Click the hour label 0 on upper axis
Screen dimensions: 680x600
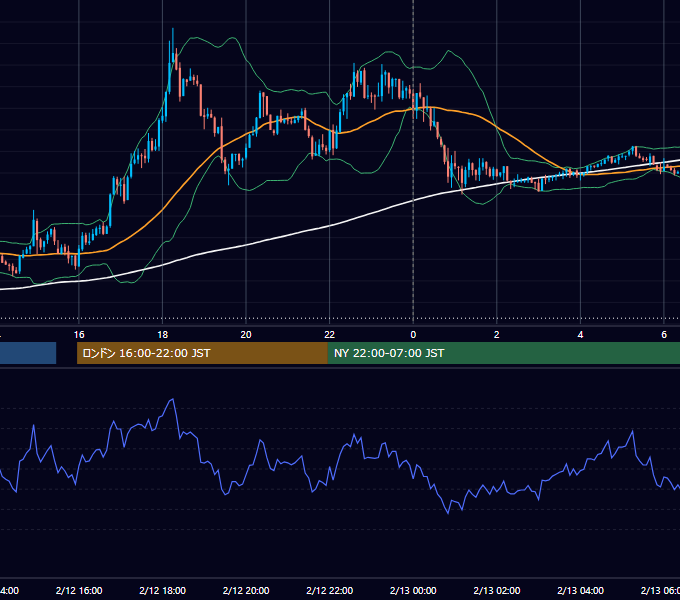[x=413, y=335]
